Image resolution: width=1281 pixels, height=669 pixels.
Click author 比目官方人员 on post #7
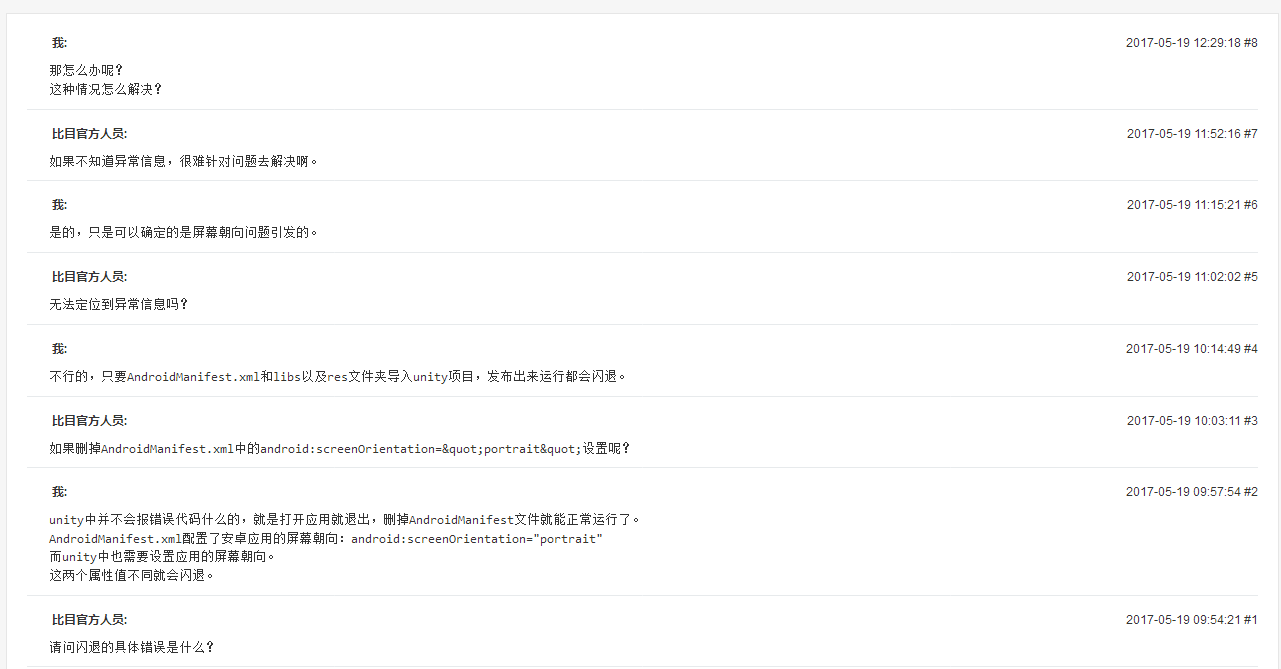[89, 134]
